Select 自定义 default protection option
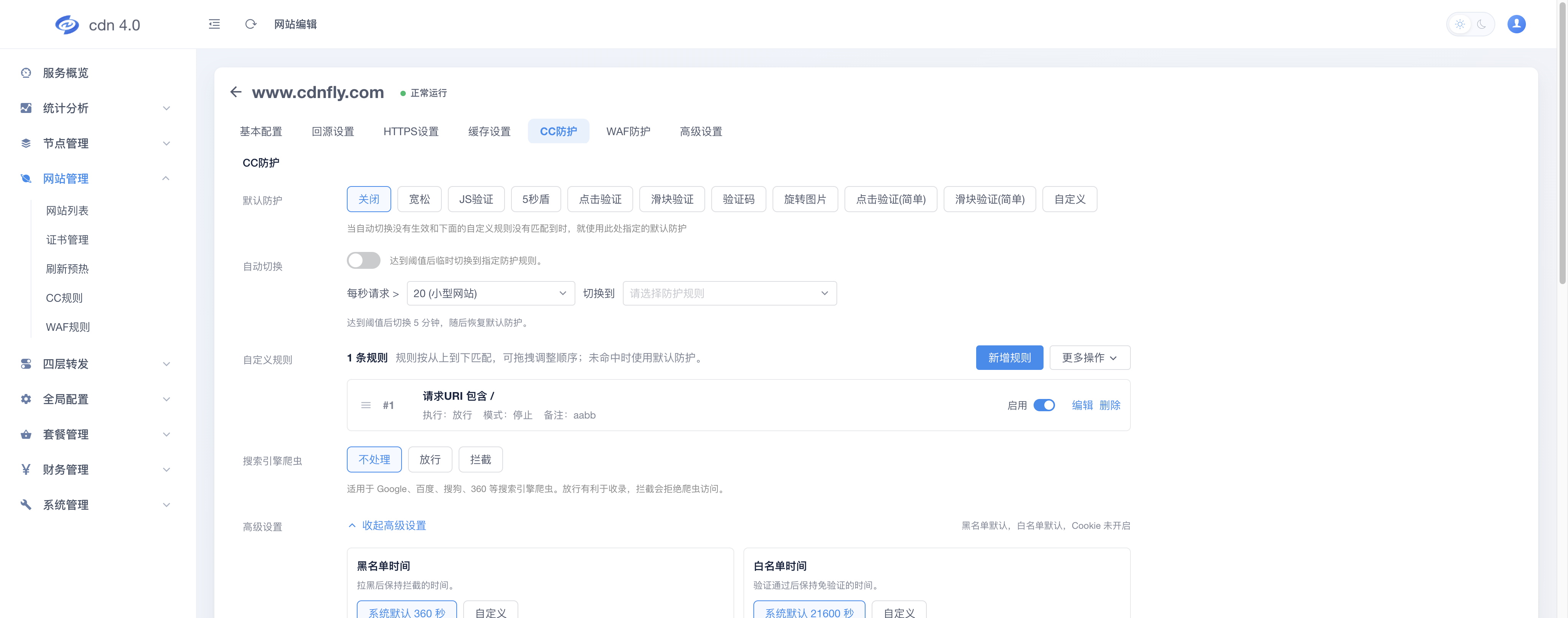Viewport: 1568px width, 618px height. point(1070,199)
